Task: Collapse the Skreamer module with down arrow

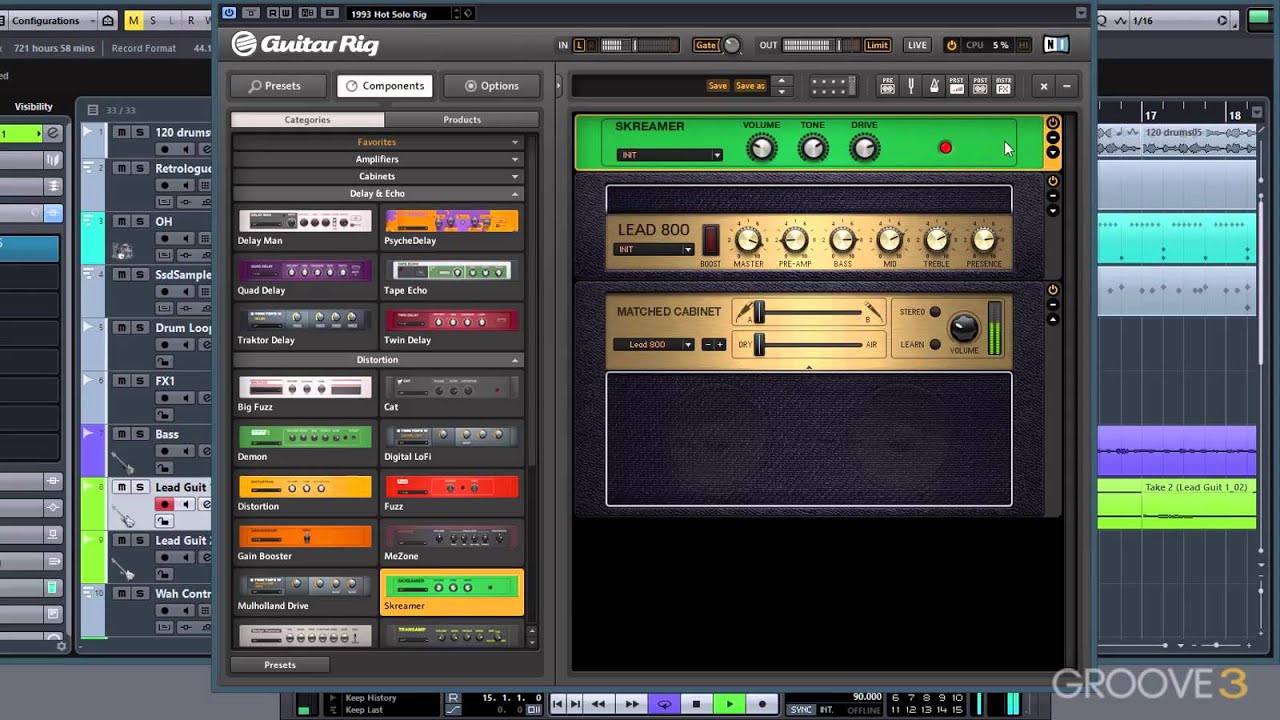Action: coord(1053,153)
